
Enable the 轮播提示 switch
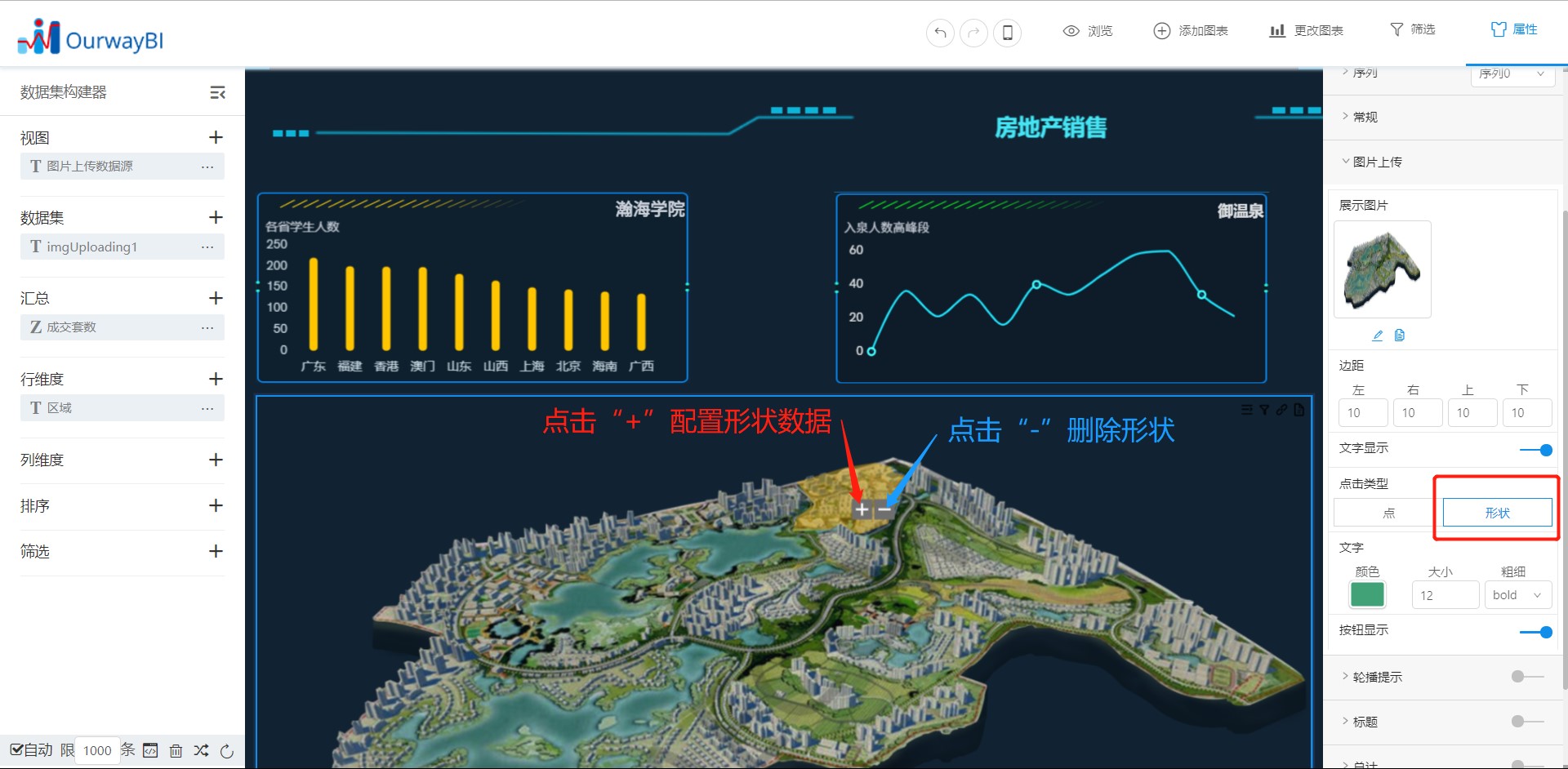point(1528,677)
